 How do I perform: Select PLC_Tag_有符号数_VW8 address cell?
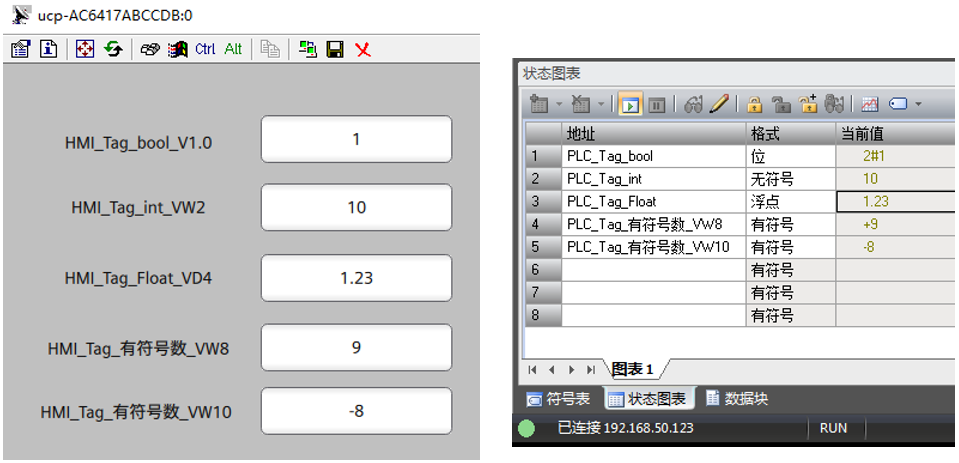tap(654, 224)
